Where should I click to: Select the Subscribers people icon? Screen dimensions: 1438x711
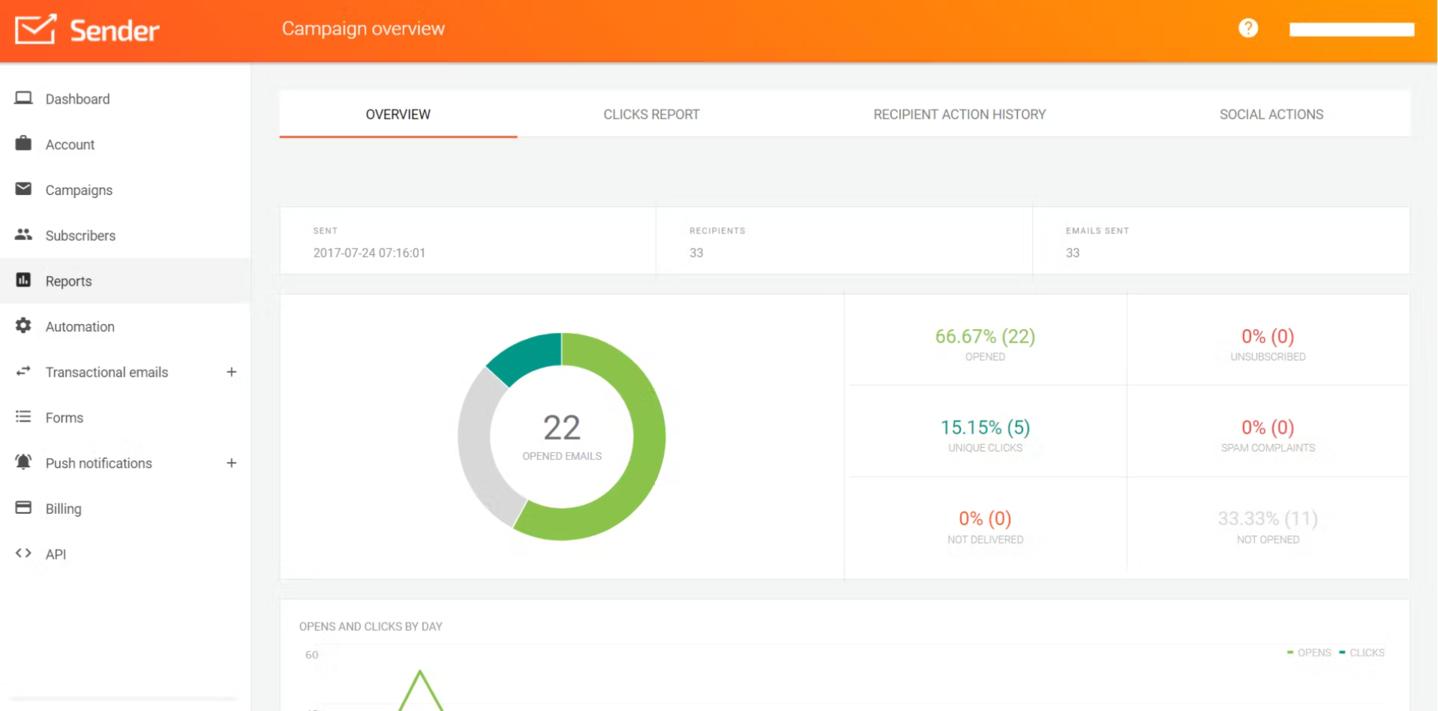pyautogui.click(x=23, y=235)
